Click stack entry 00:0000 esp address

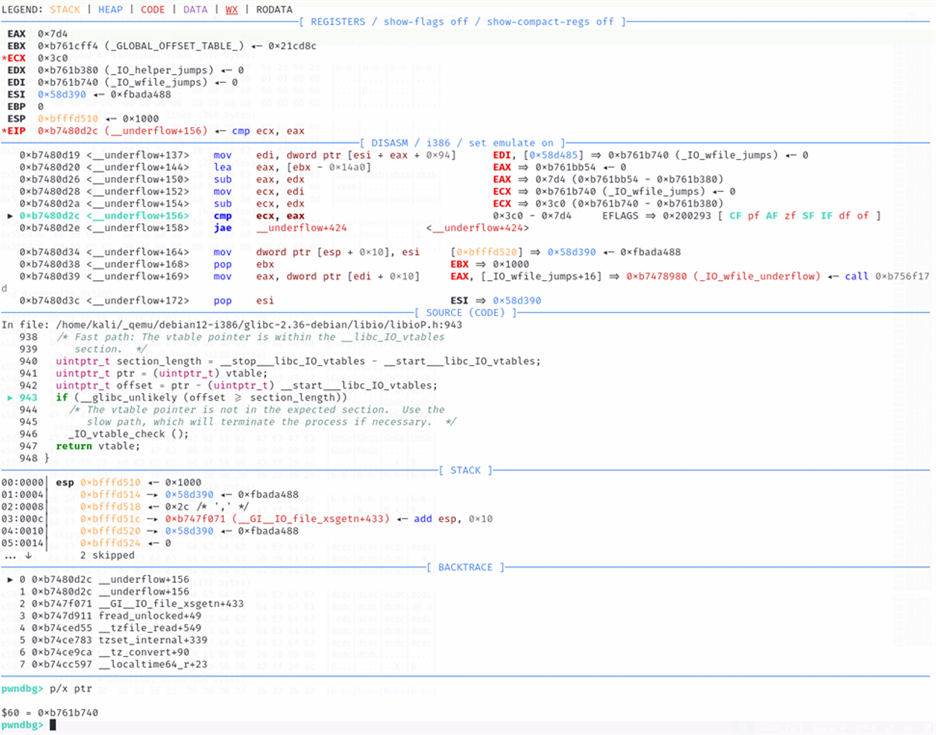click(x=110, y=482)
